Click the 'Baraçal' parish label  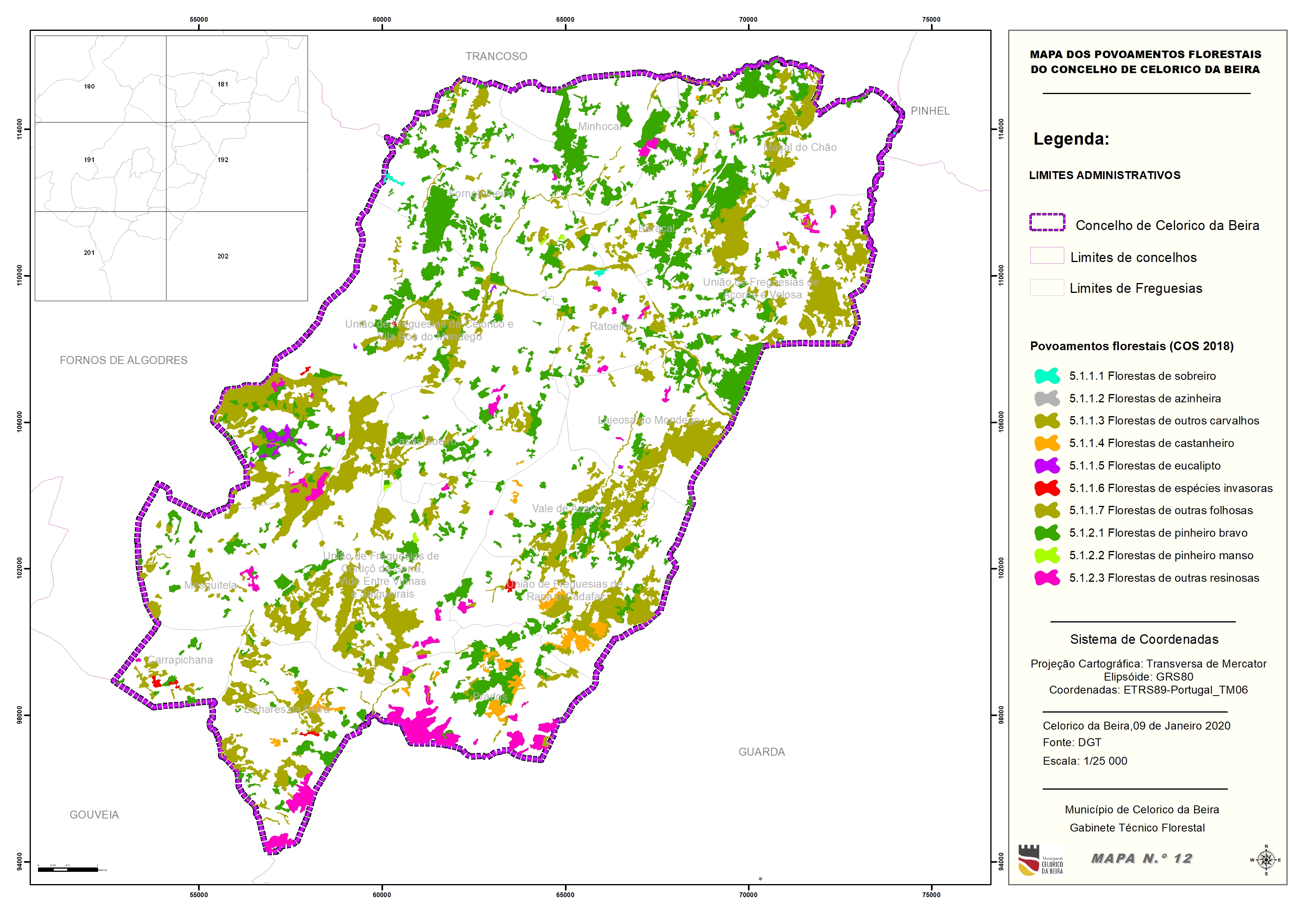tap(656, 228)
